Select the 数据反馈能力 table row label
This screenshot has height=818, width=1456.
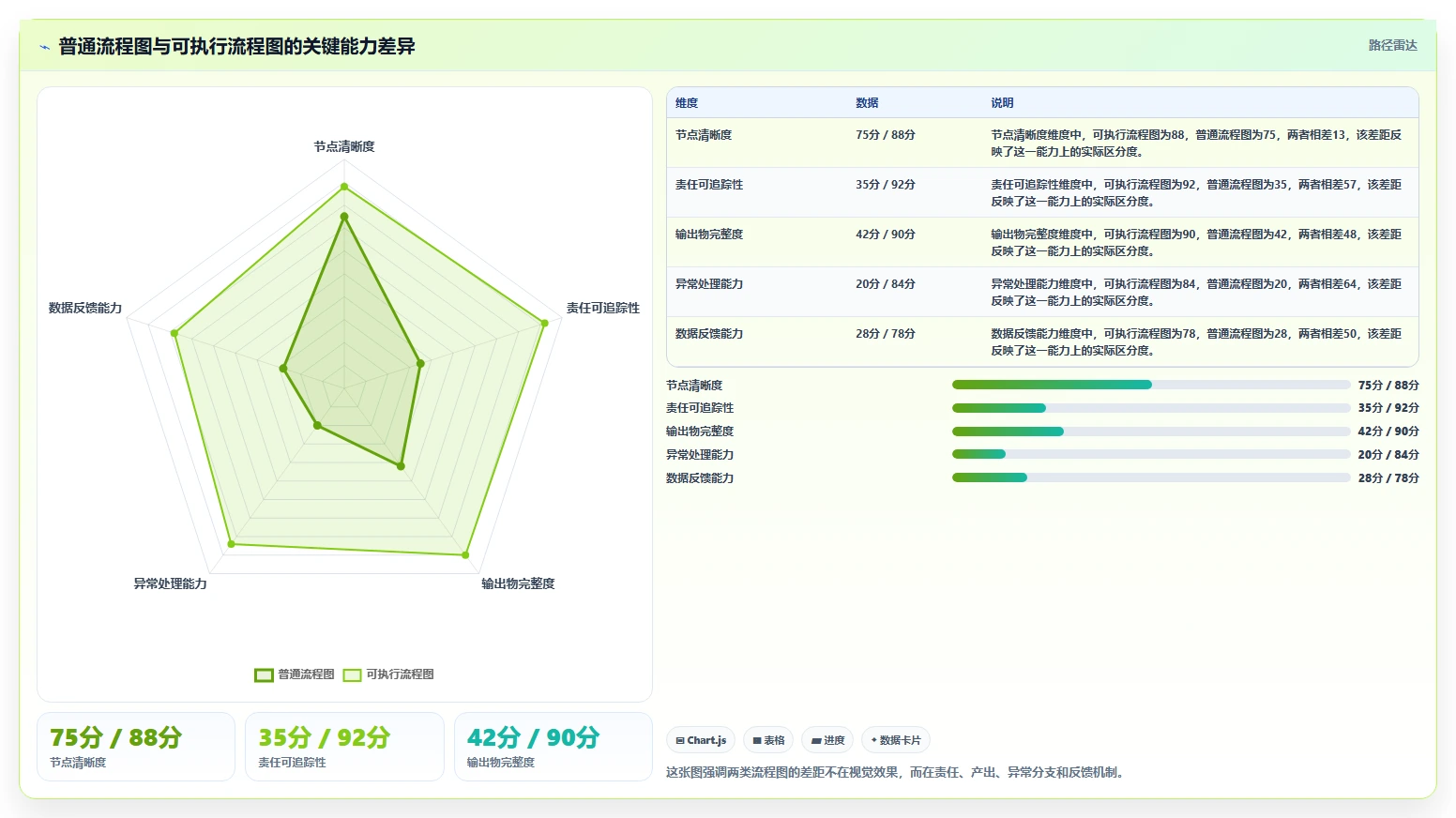(709, 334)
